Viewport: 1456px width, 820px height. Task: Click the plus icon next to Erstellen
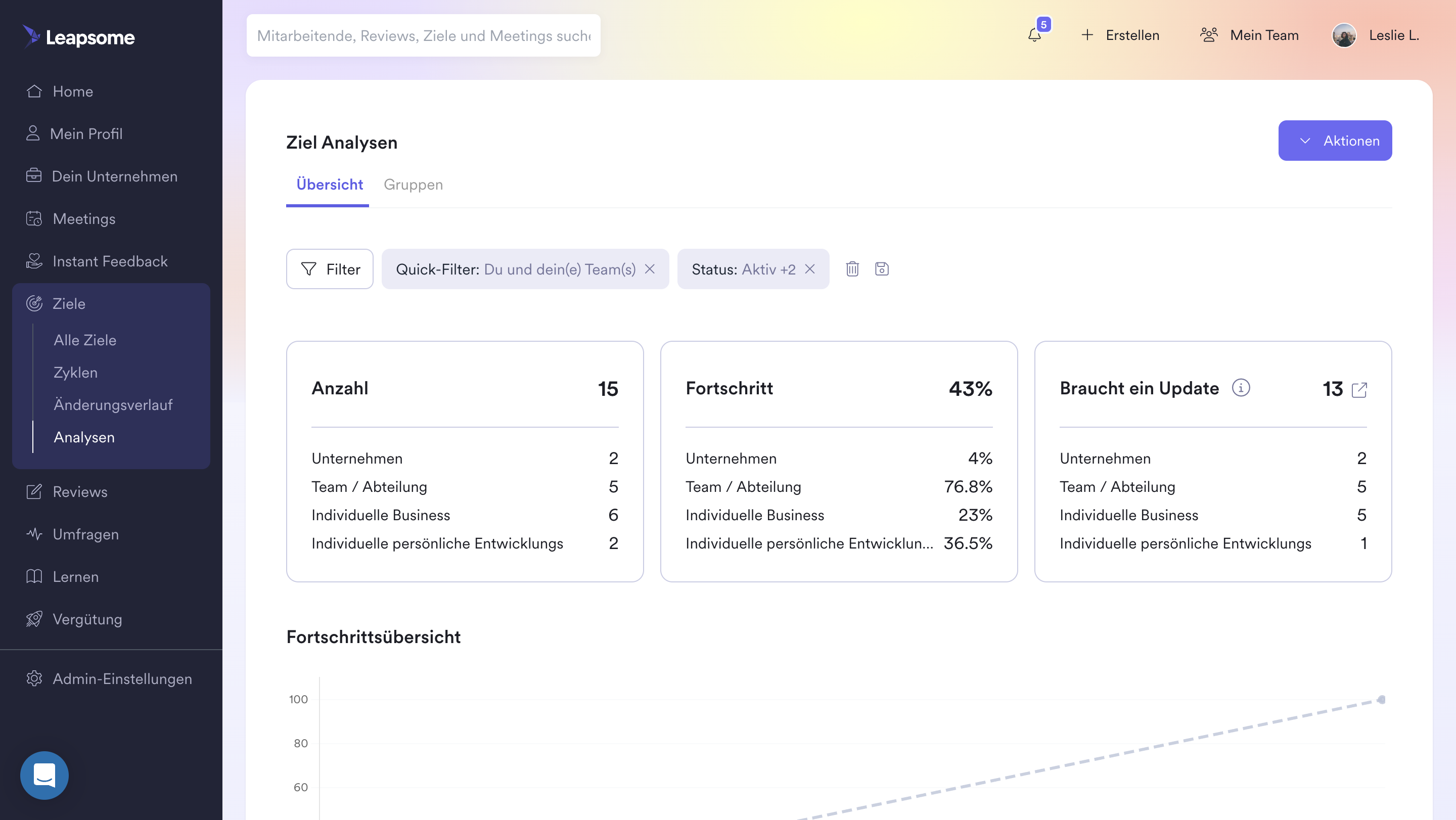coord(1087,35)
